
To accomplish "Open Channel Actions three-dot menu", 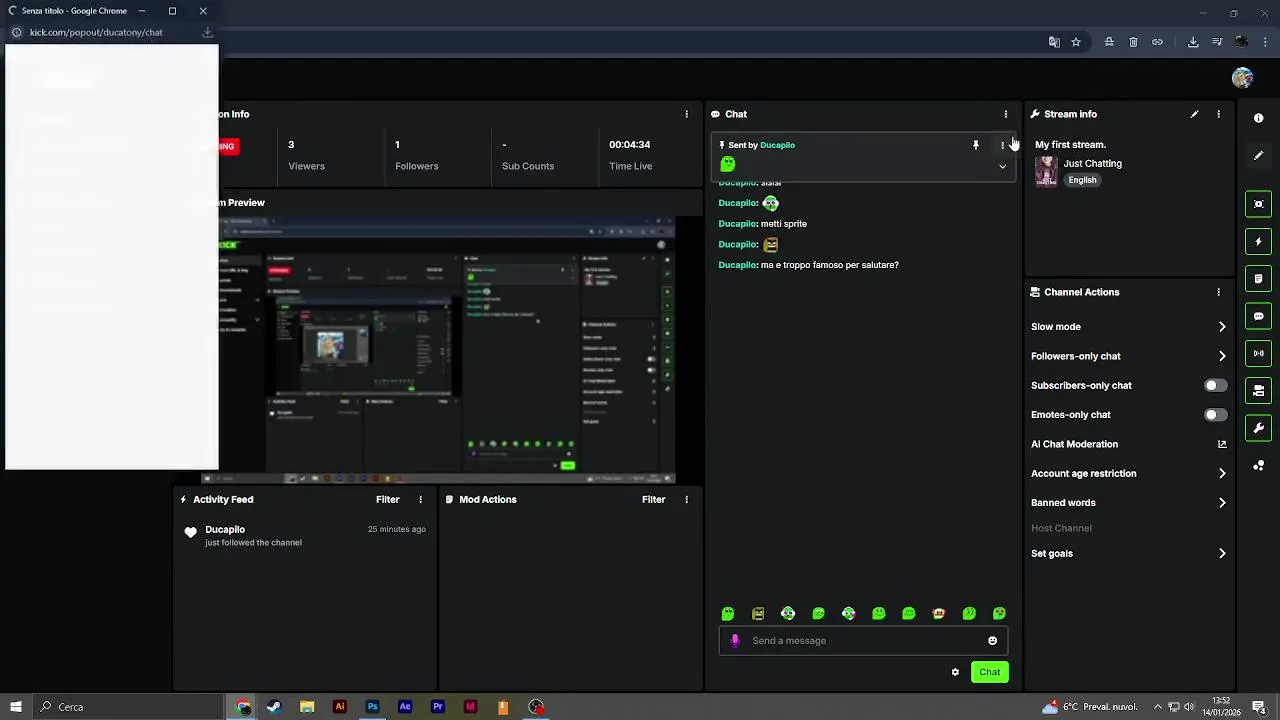I will (x=1218, y=292).
